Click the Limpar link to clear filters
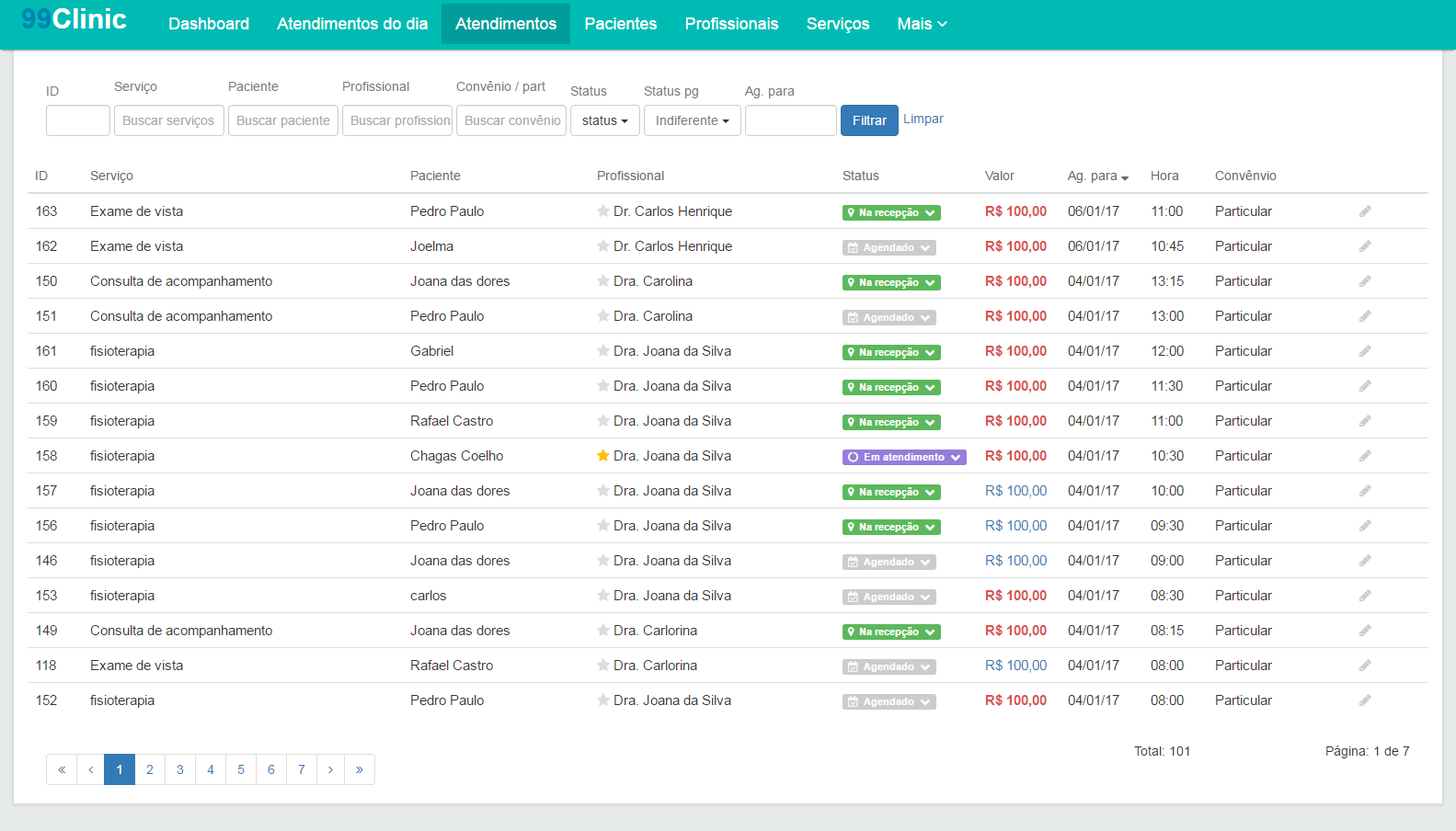The height and width of the screenshot is (831, 1456). (x=923, y=119)
